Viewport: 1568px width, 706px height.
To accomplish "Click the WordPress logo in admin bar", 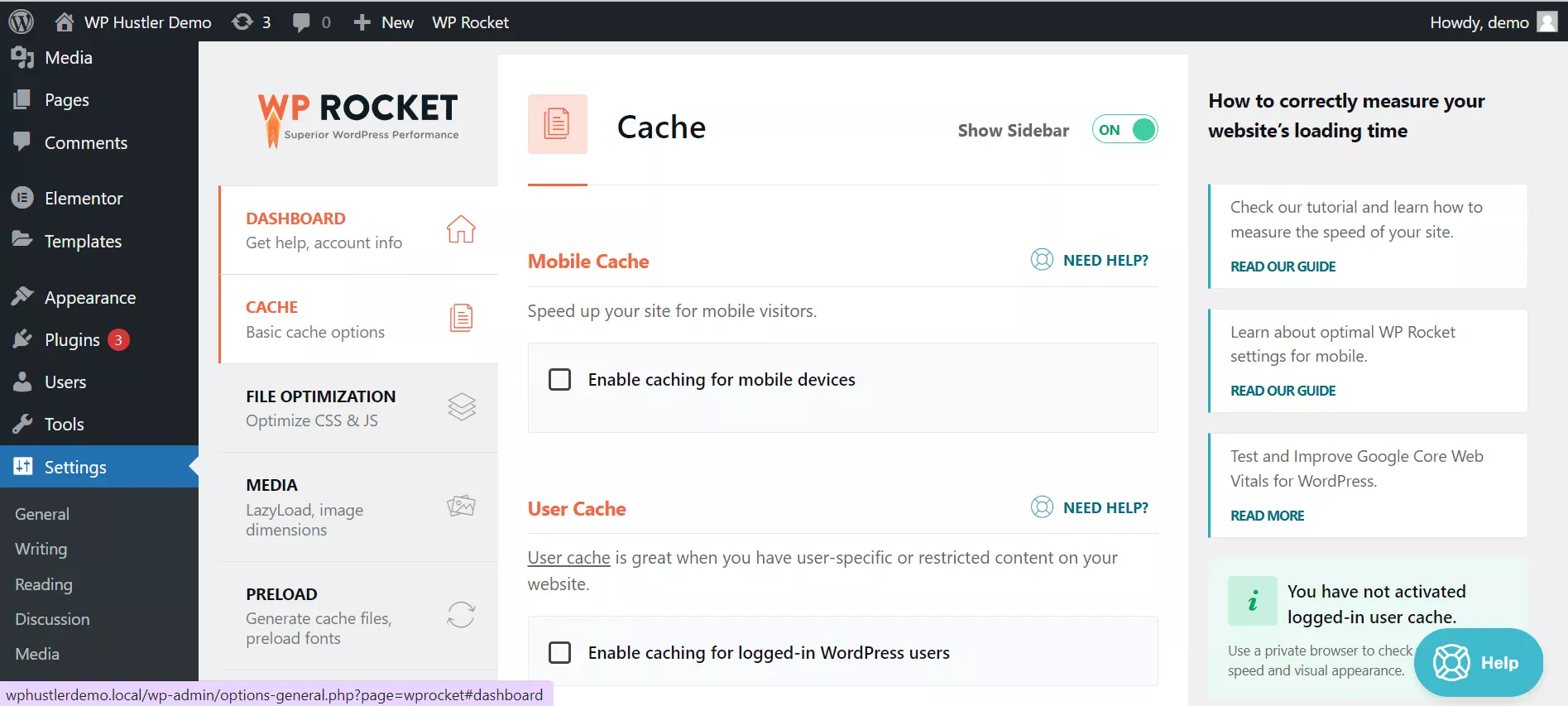I will pos(21,22).
